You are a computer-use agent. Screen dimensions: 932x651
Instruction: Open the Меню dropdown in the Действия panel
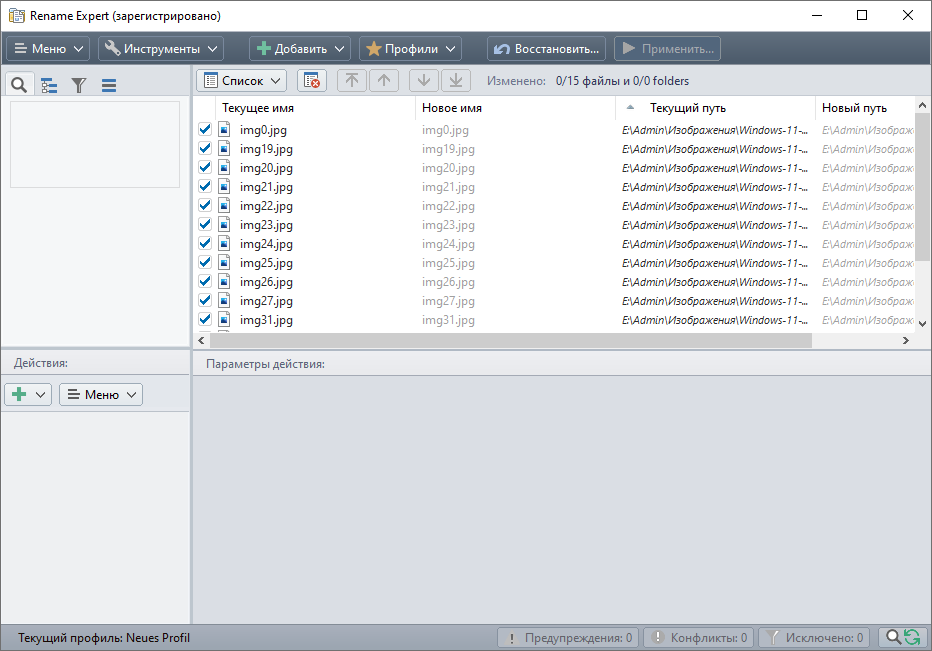100,393
